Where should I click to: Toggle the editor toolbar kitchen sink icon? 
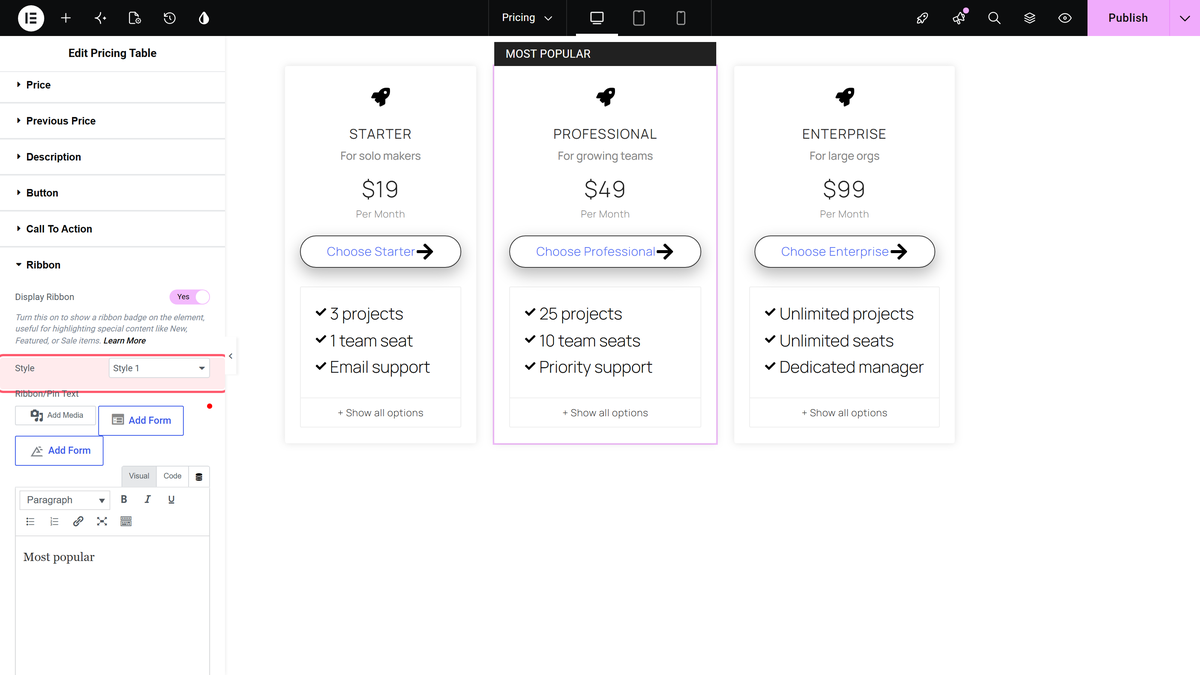tap(126, 521)
